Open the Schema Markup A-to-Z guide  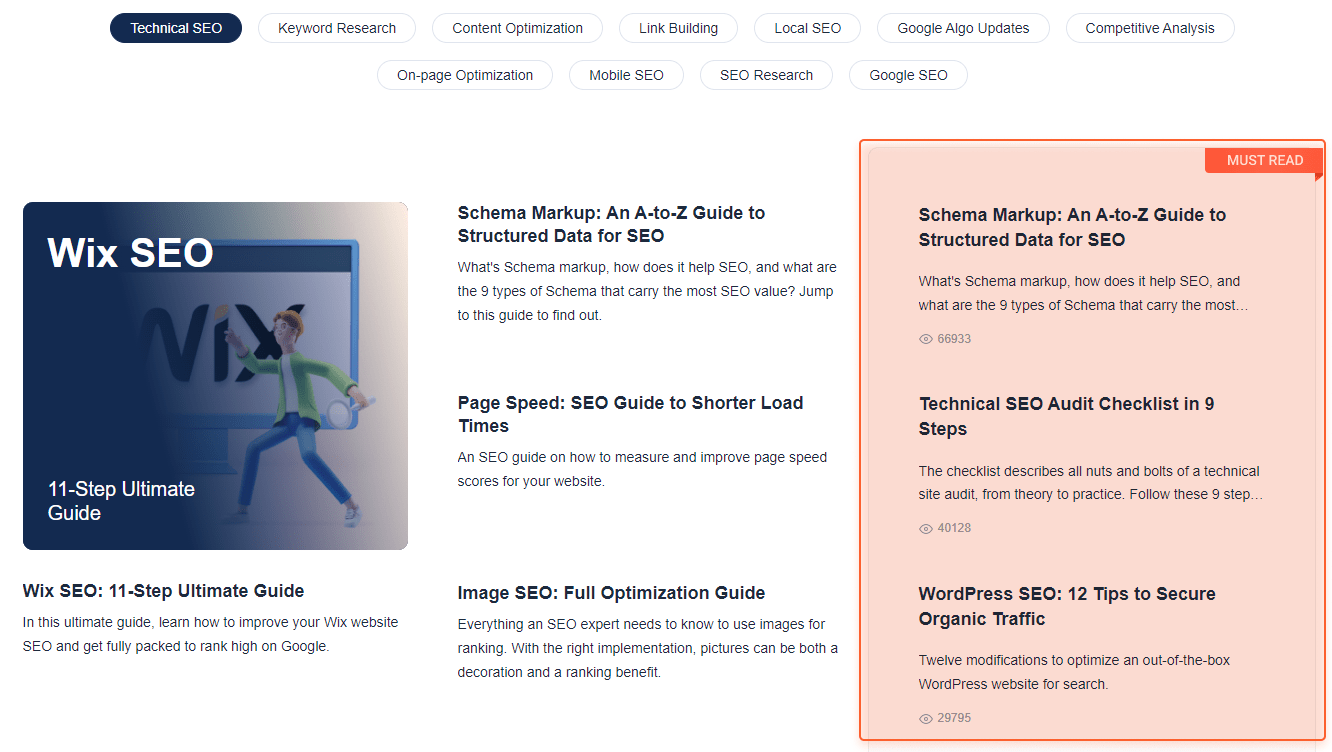pyautogui.click(x=611, y=224)
